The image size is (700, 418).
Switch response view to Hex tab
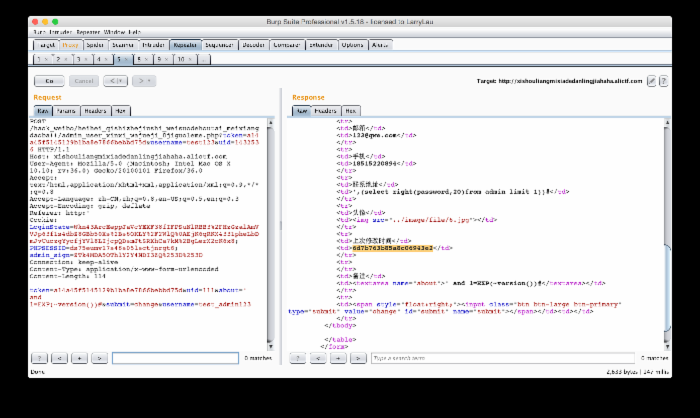pos(351,111)
